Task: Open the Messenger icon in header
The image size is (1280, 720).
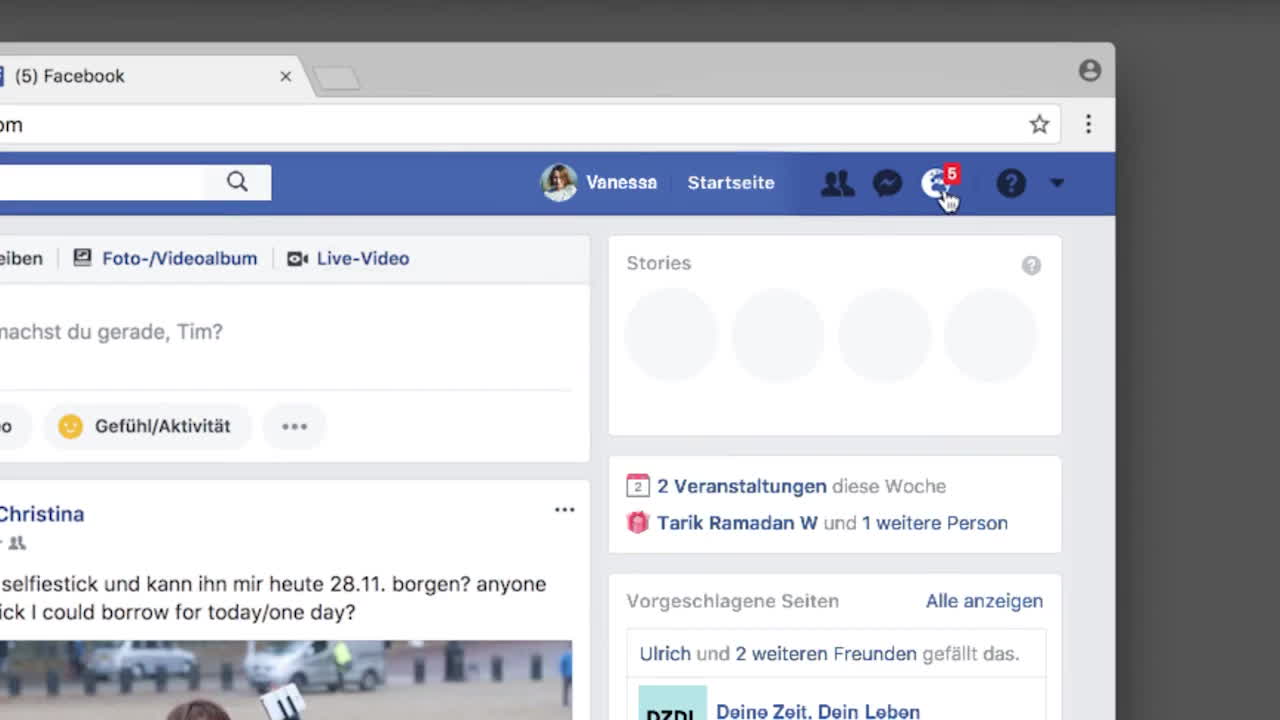Action: 887,183
